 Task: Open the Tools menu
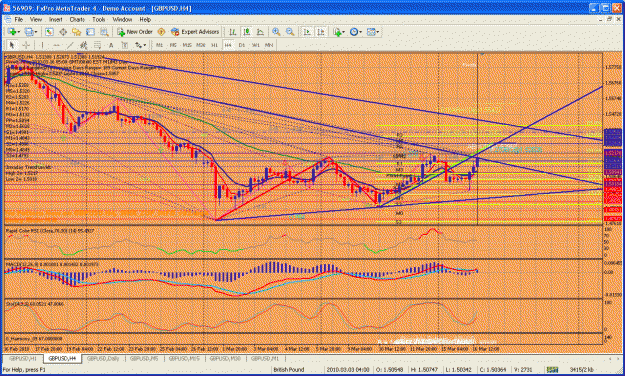pos(99,19)
